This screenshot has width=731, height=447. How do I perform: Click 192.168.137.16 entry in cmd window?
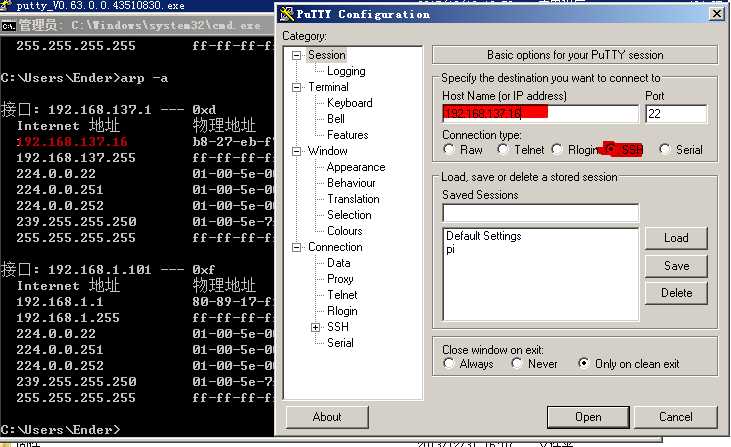pyautogui.click(x=72, y=142)
